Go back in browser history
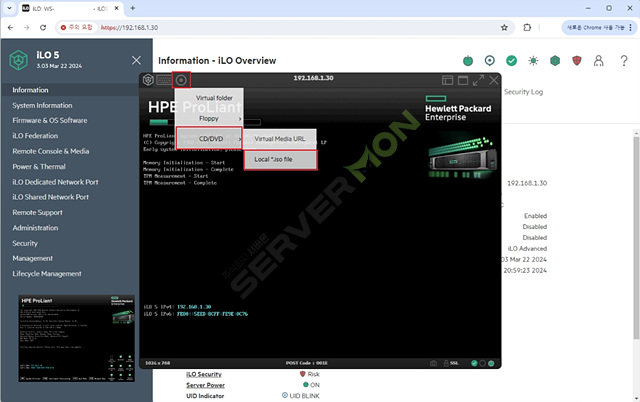 tap(11, 27)
